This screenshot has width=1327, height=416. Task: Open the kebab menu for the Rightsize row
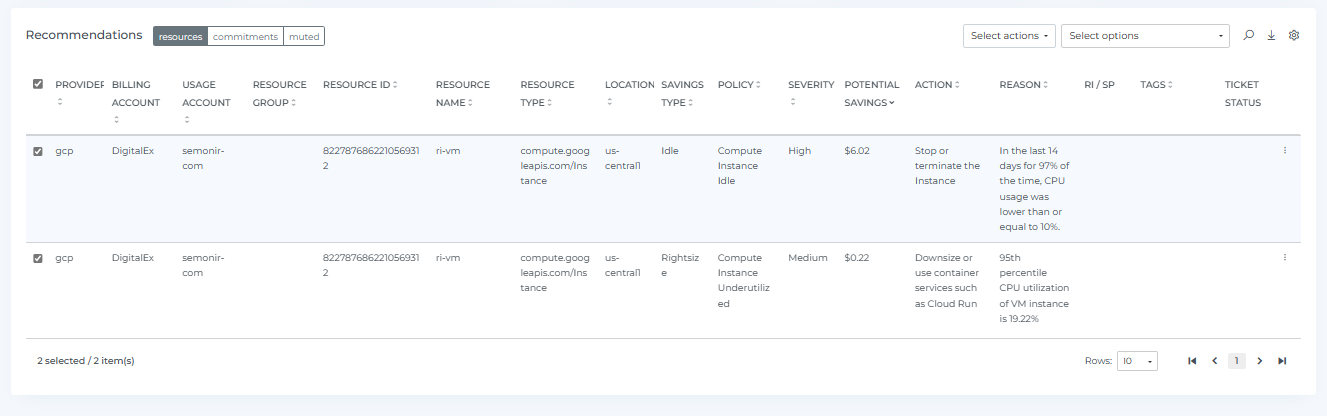point(1284,258)
